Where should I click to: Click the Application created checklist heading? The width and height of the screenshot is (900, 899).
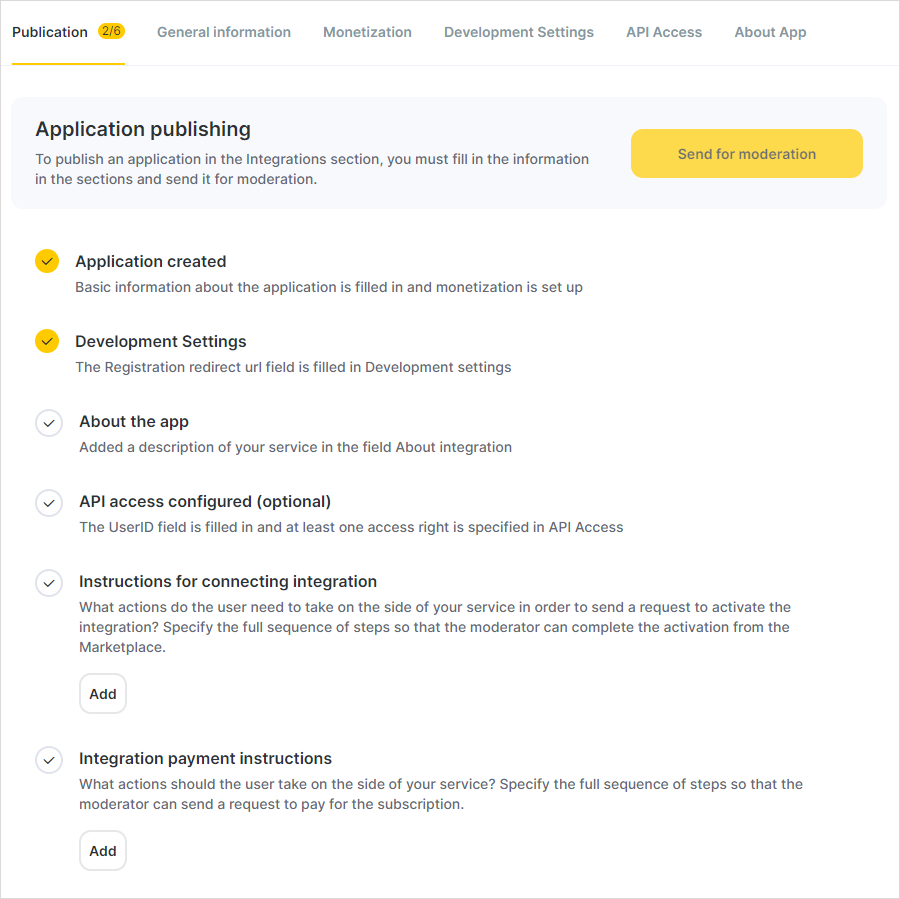pos(150,261)
